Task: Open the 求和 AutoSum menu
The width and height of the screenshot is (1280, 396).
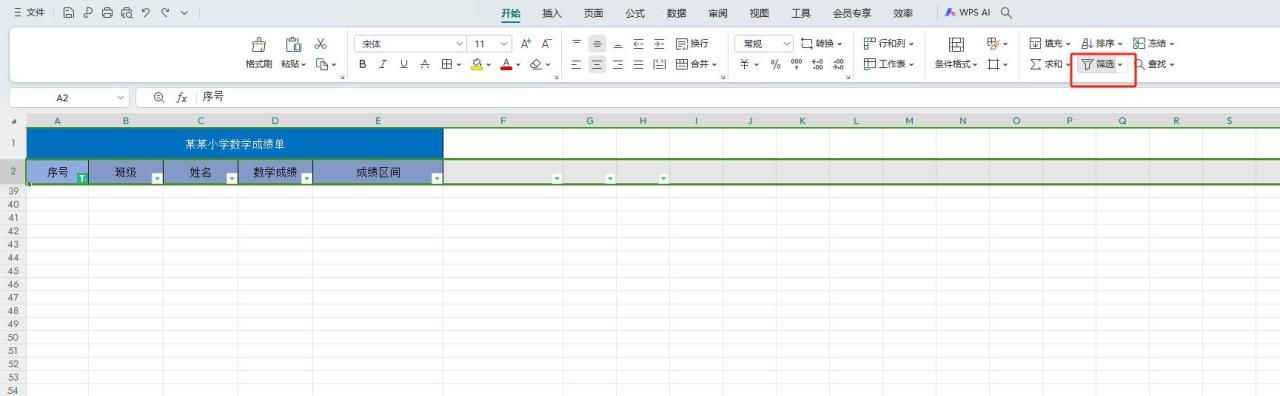Action: coord(1050,64)
